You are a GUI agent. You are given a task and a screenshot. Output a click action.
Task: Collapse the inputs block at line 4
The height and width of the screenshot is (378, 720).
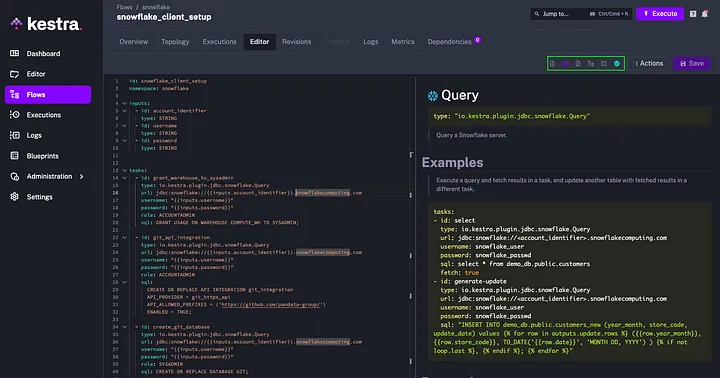tap(124, 103)
